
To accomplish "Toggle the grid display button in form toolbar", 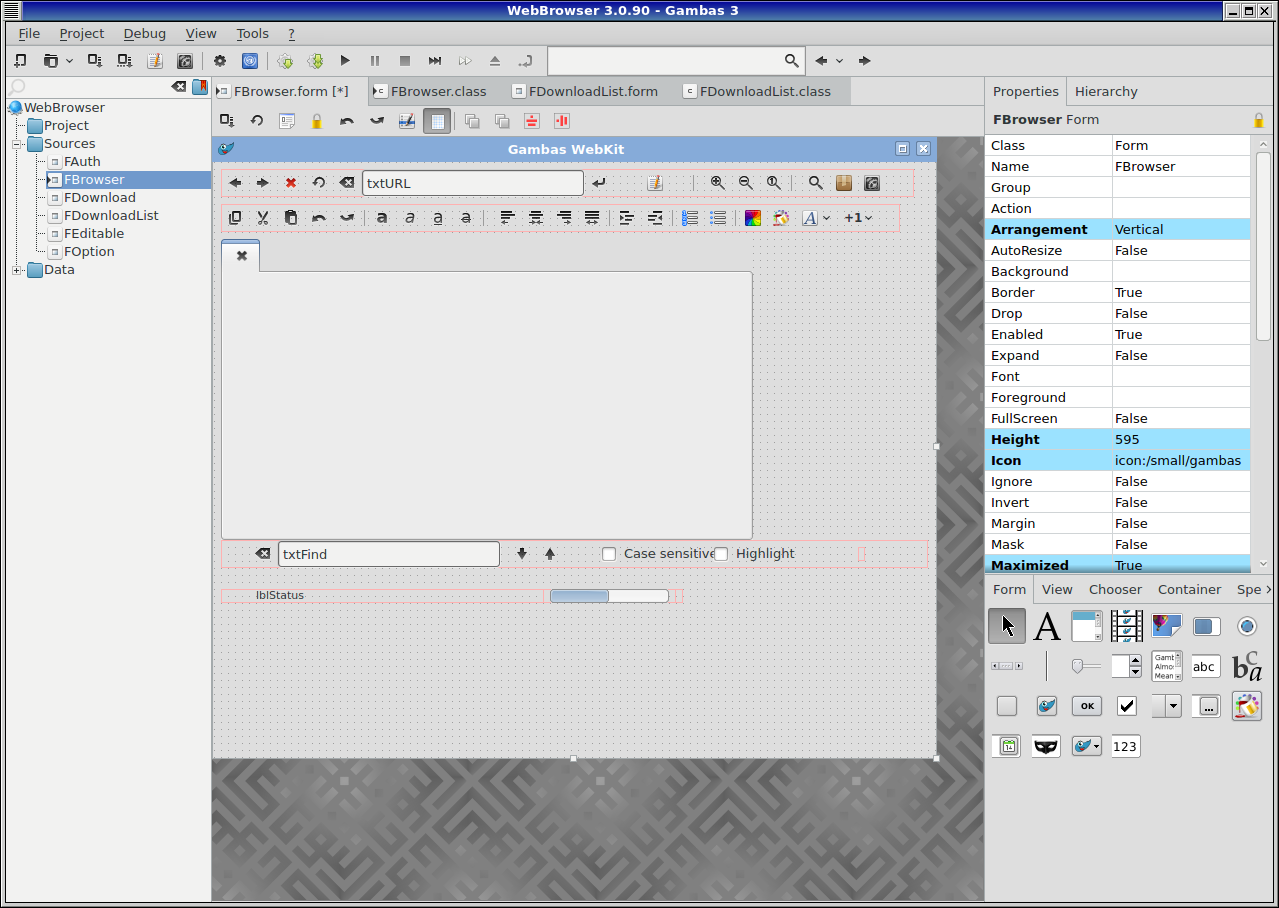I will coord(436,121).
